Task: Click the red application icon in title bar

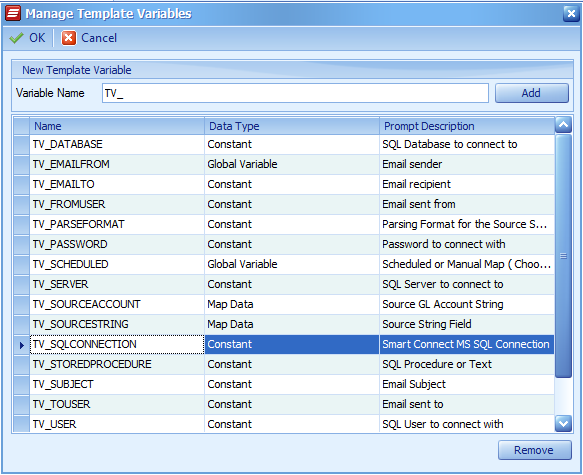Action: pos(13,13)
